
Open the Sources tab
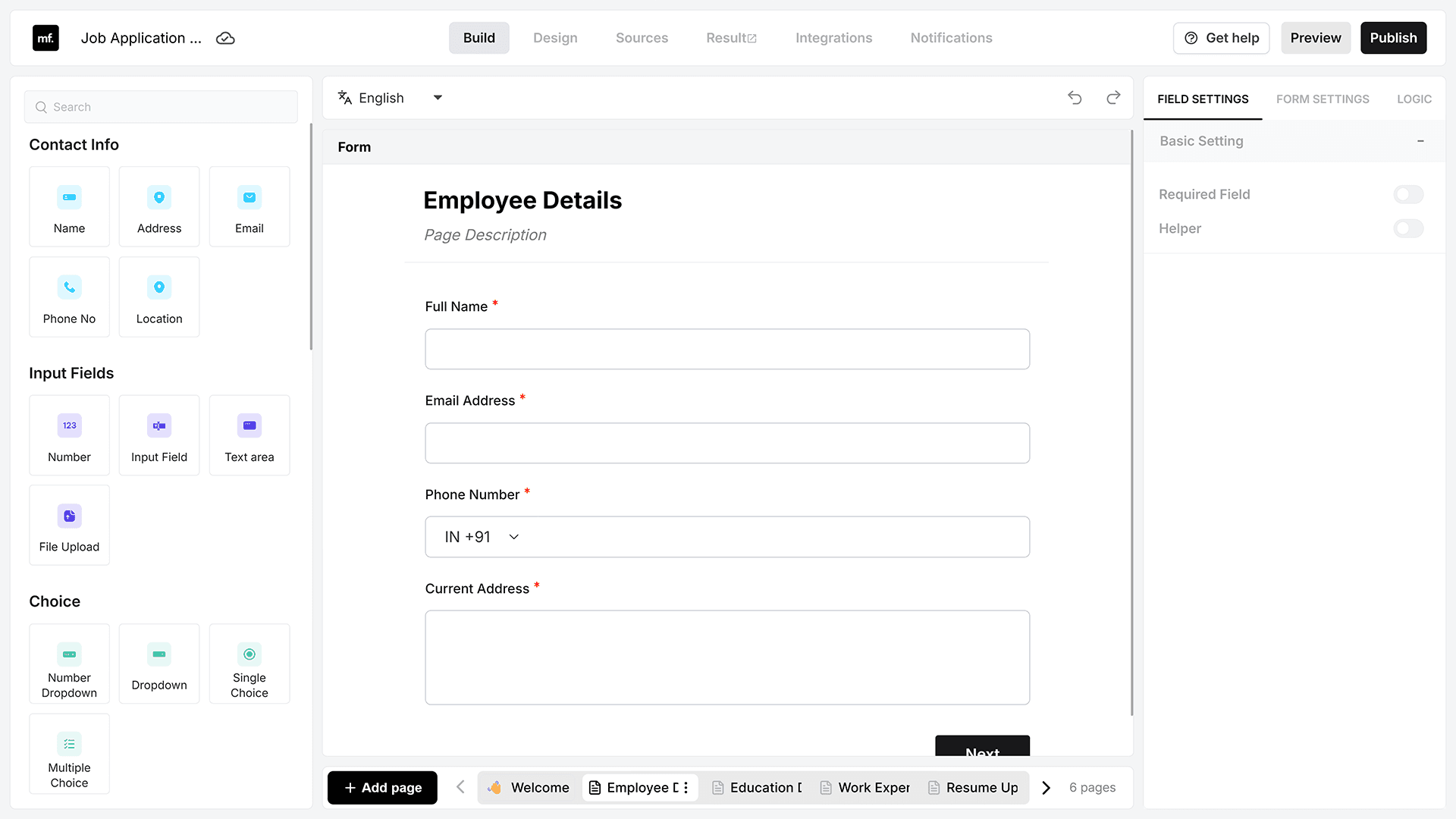click(x=642, y=38)
